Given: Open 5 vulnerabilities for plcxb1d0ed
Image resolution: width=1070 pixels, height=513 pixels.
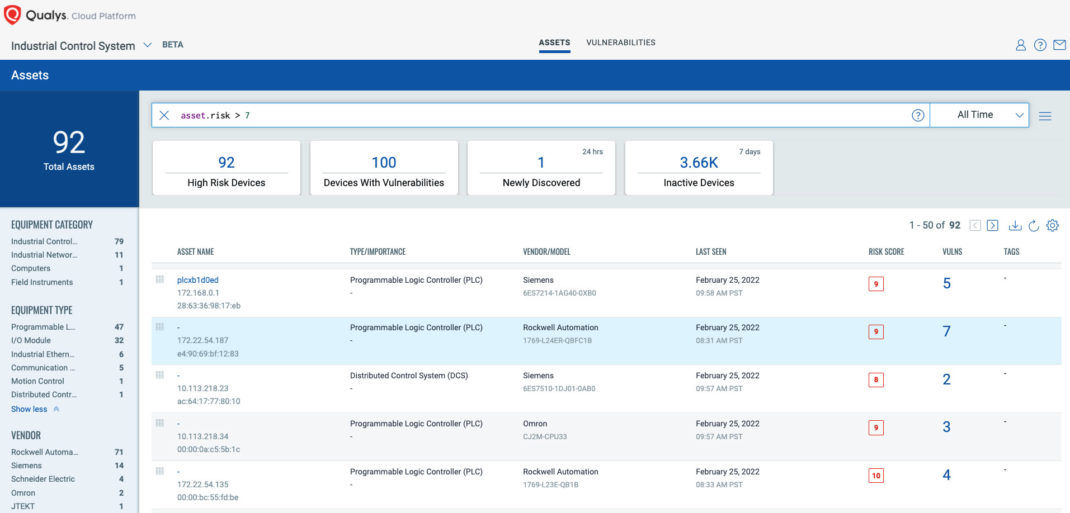Looking at the screenshot, I should [946, 283].
